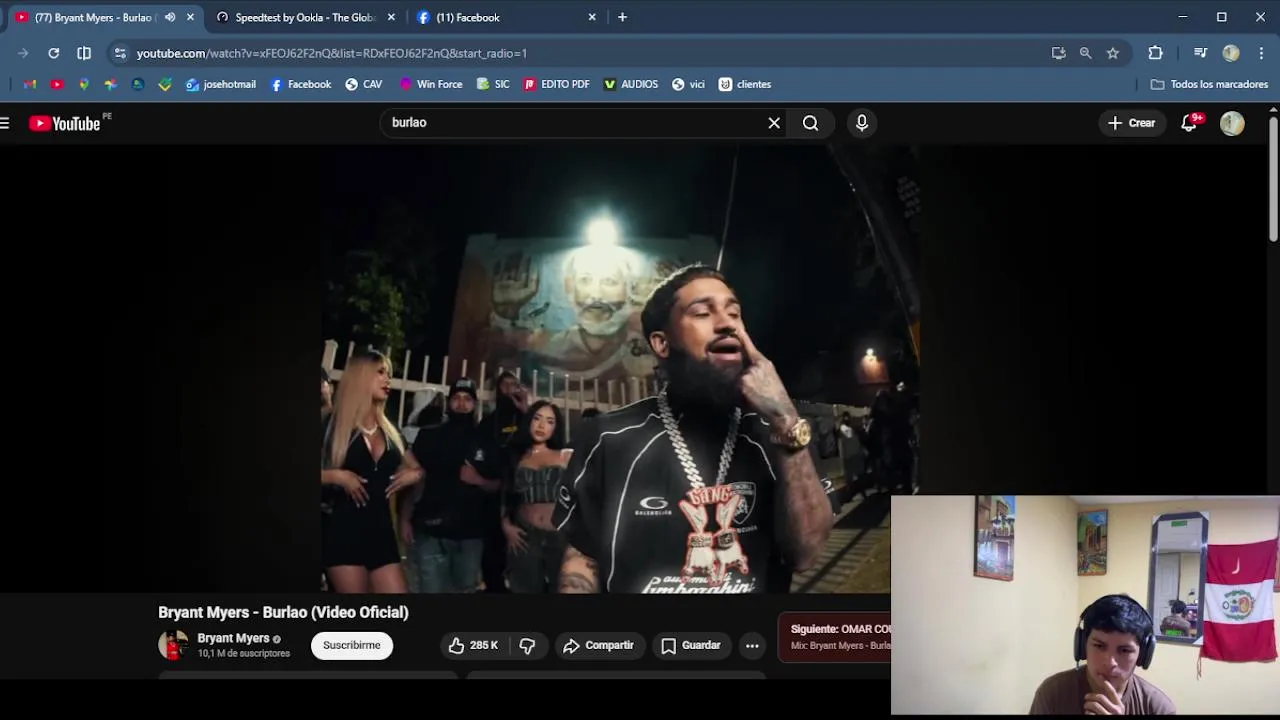
Task: Open the Facebook bookmark
Action: (301, 84)
